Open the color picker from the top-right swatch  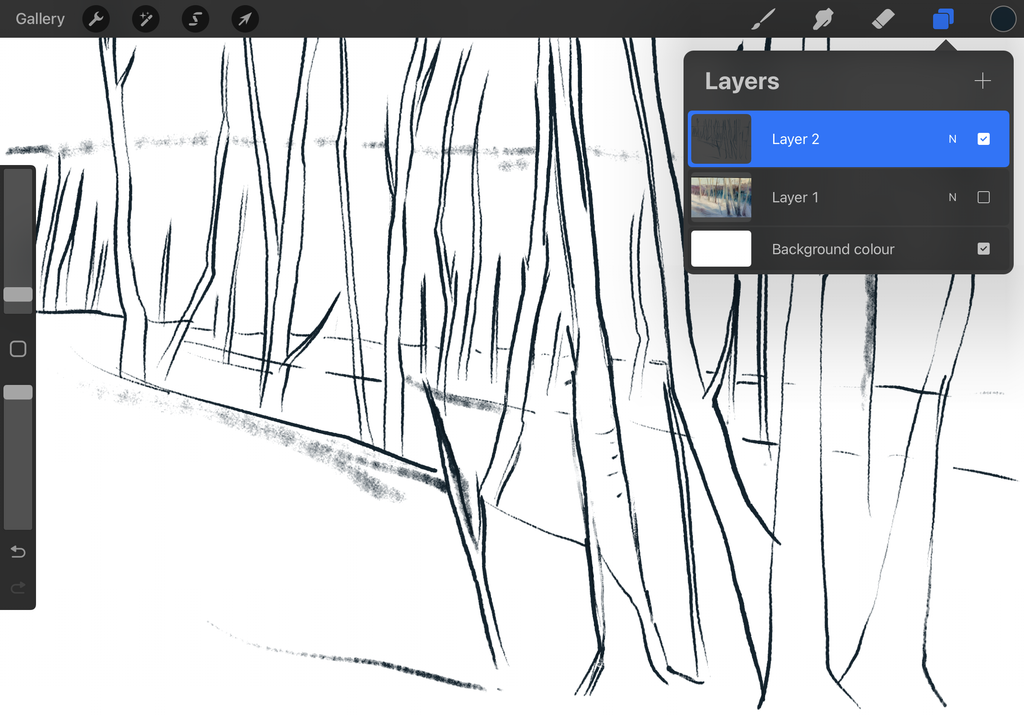(1002, 18)
